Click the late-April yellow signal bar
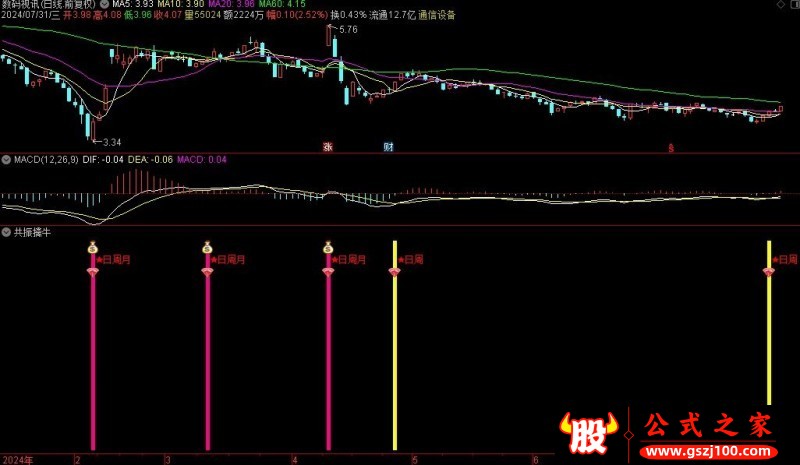The width and height of the screenshot is (800, 465). 395,346
